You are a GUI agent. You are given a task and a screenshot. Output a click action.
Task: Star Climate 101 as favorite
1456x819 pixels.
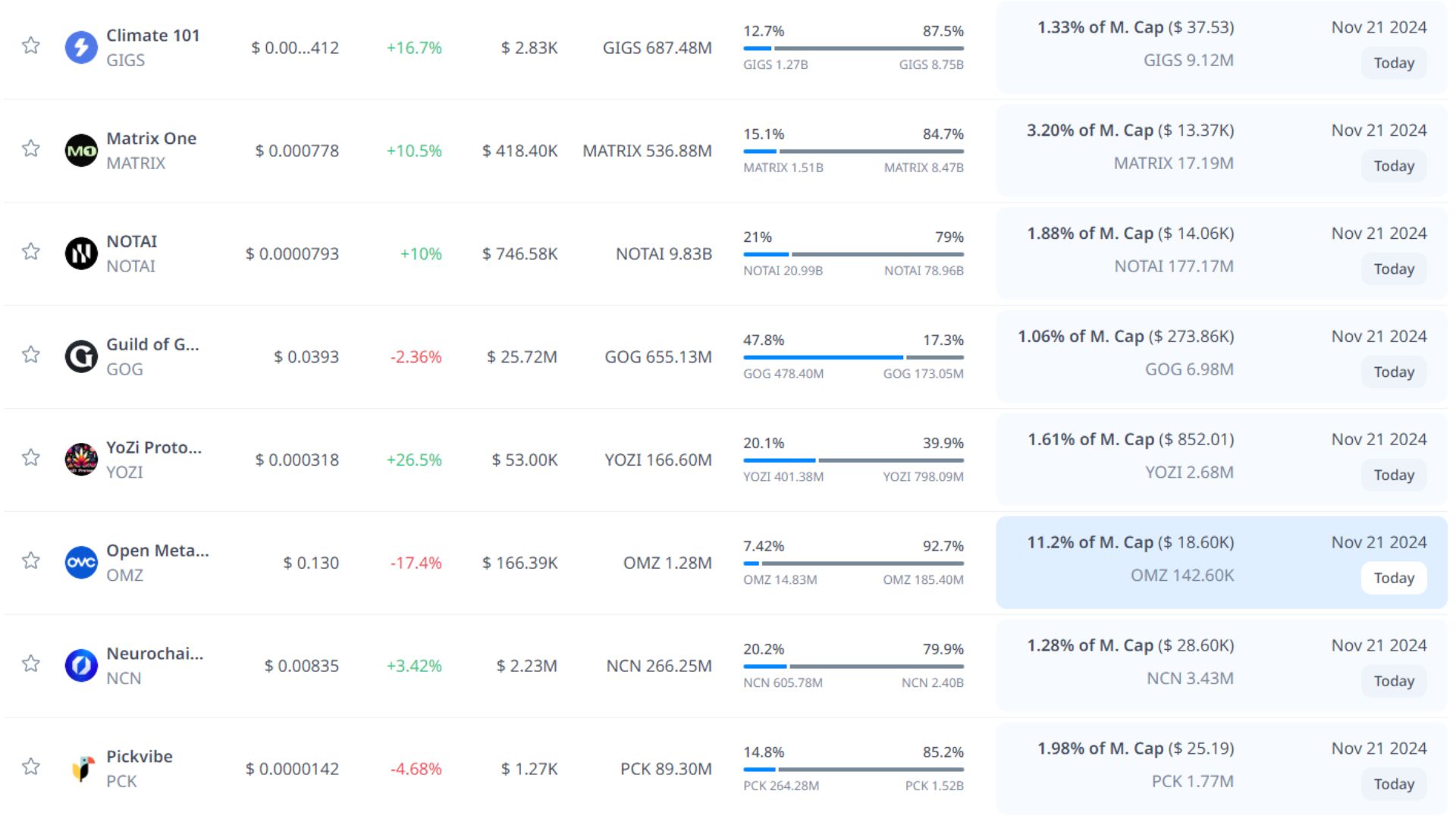click(31, 45)
